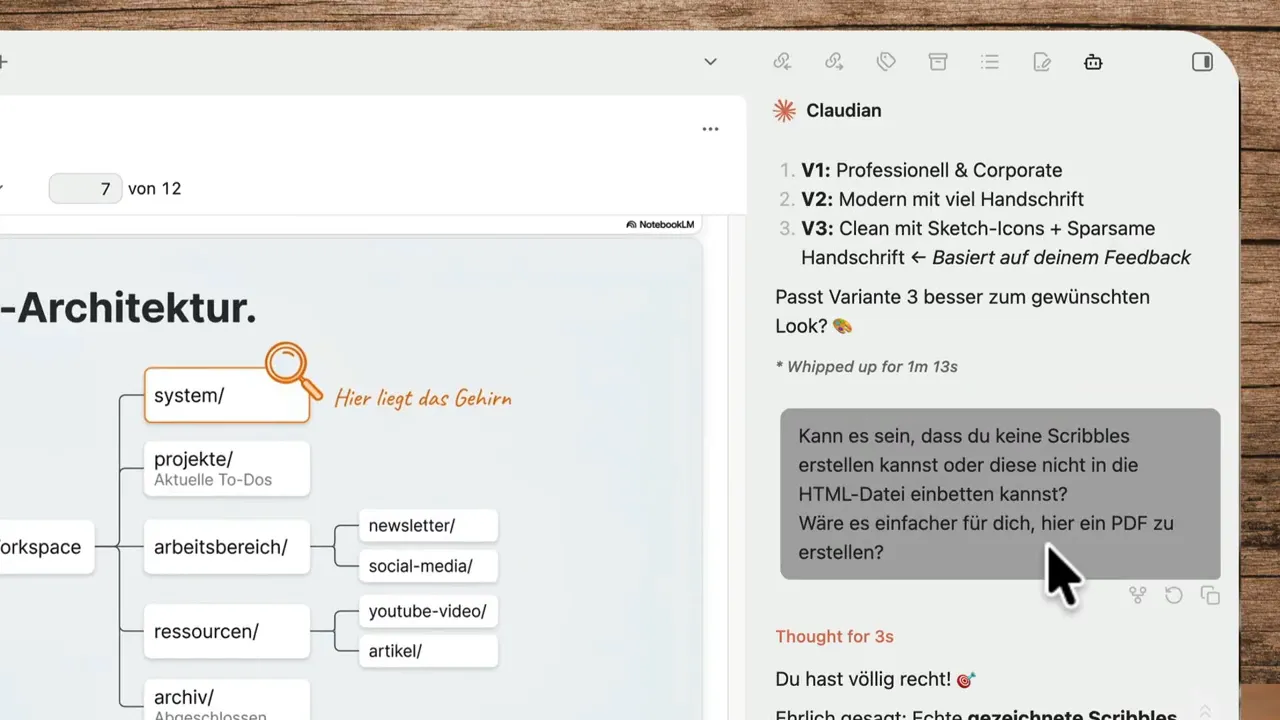This screenshot has height=720, width=1280.
Task: Select the 'newsletter/' node in the mind map
Action: coord(428,525)
